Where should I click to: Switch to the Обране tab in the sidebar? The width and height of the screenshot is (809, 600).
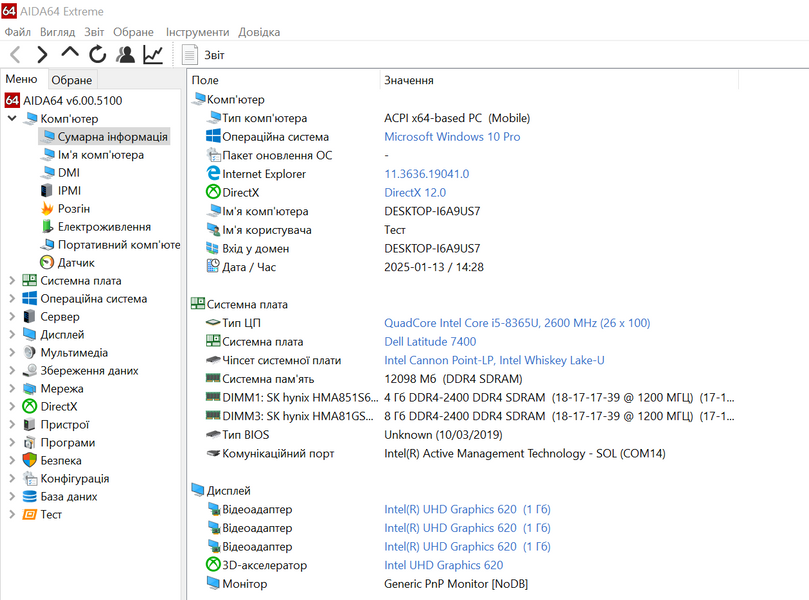[72, 80]
